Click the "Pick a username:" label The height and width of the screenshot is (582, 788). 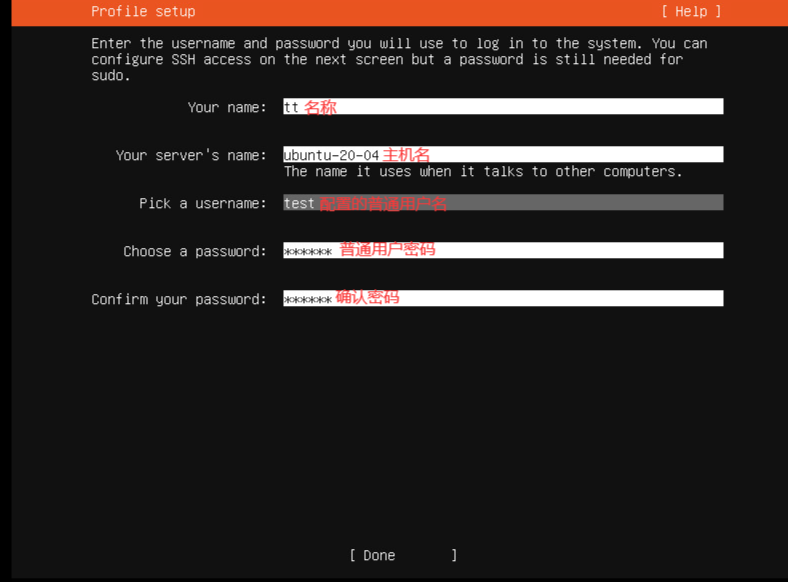[203, 203]
